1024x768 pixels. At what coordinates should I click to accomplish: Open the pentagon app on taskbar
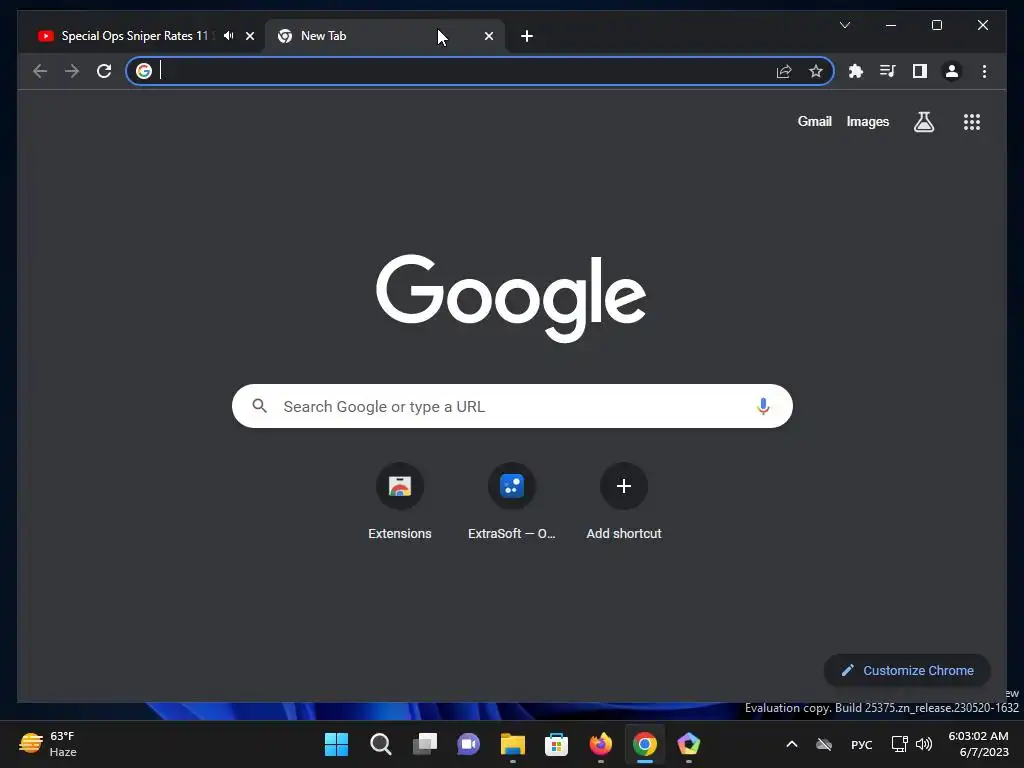[x=688, y=744]
